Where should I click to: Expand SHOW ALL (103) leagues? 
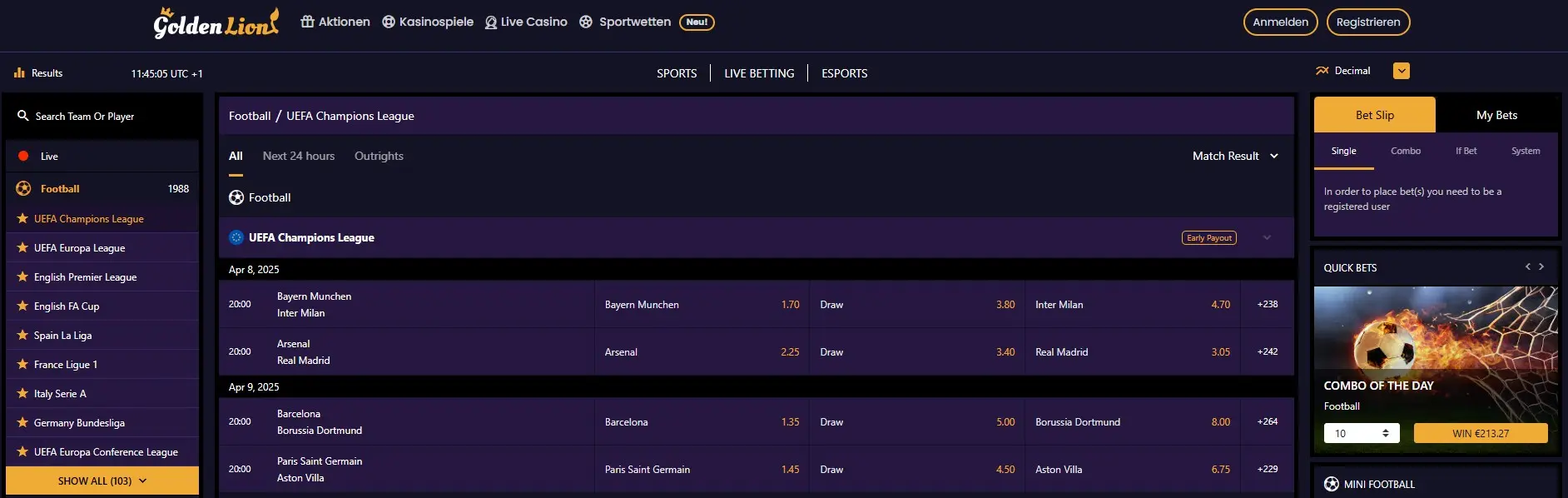(x=102, y=481)
